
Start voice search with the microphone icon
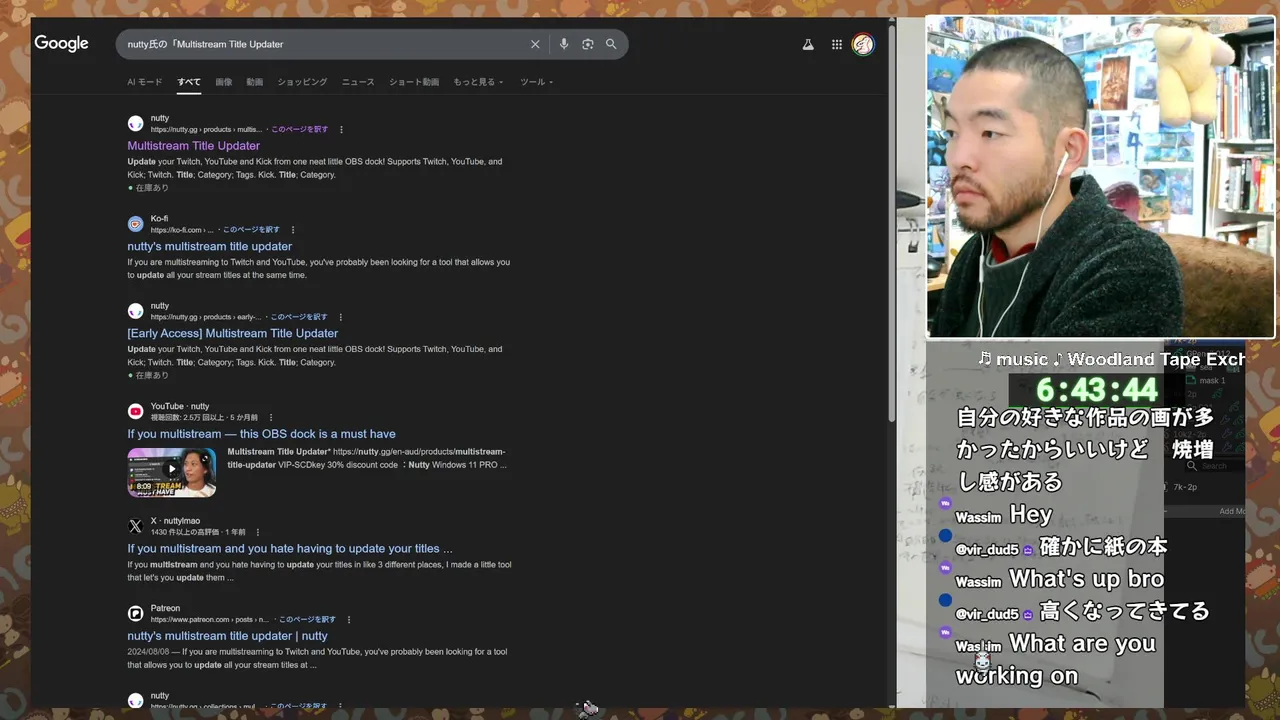[564, 44]
